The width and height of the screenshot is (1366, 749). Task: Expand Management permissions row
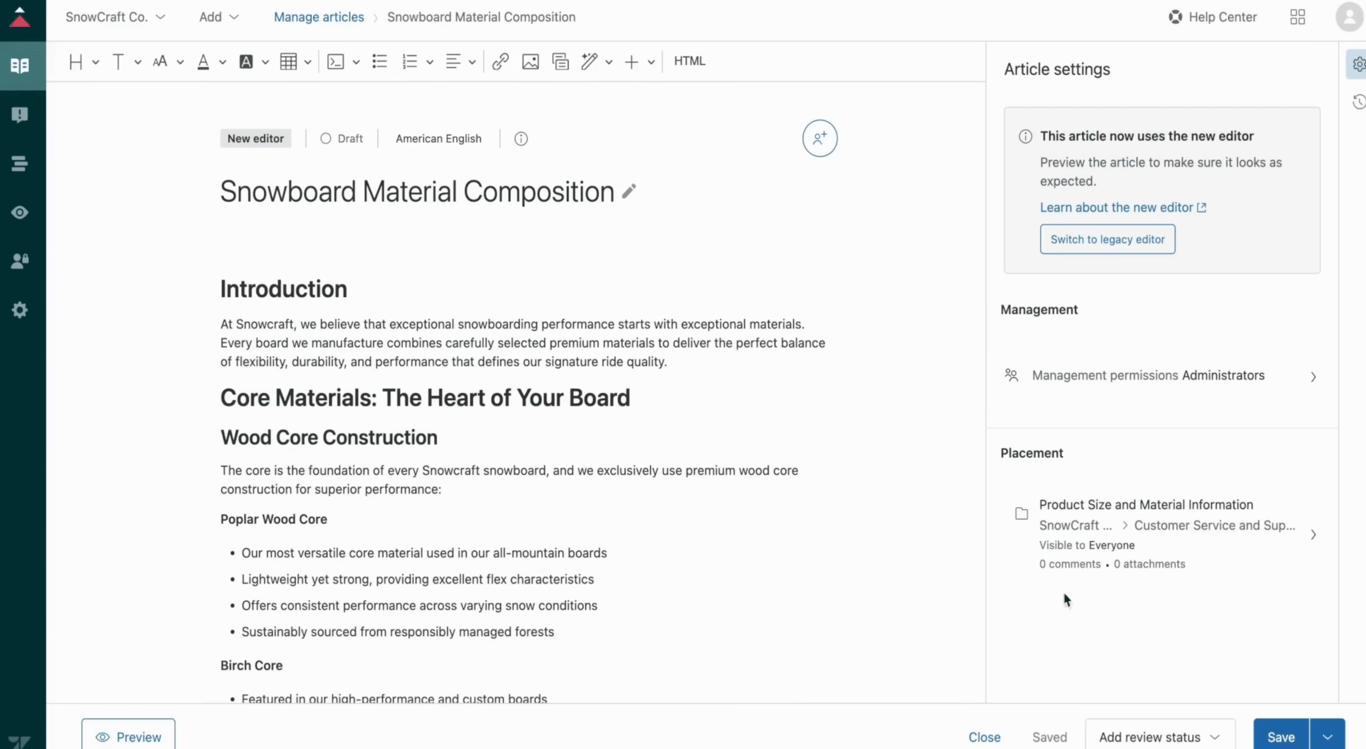click(1161, 376)
